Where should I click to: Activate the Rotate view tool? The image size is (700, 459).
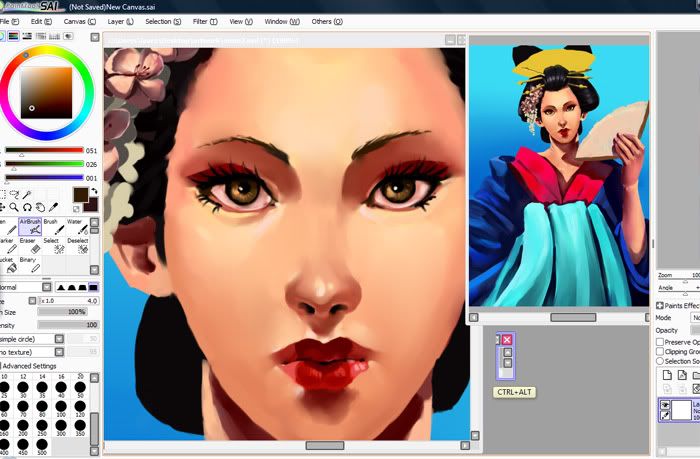(x=27, y=207)
